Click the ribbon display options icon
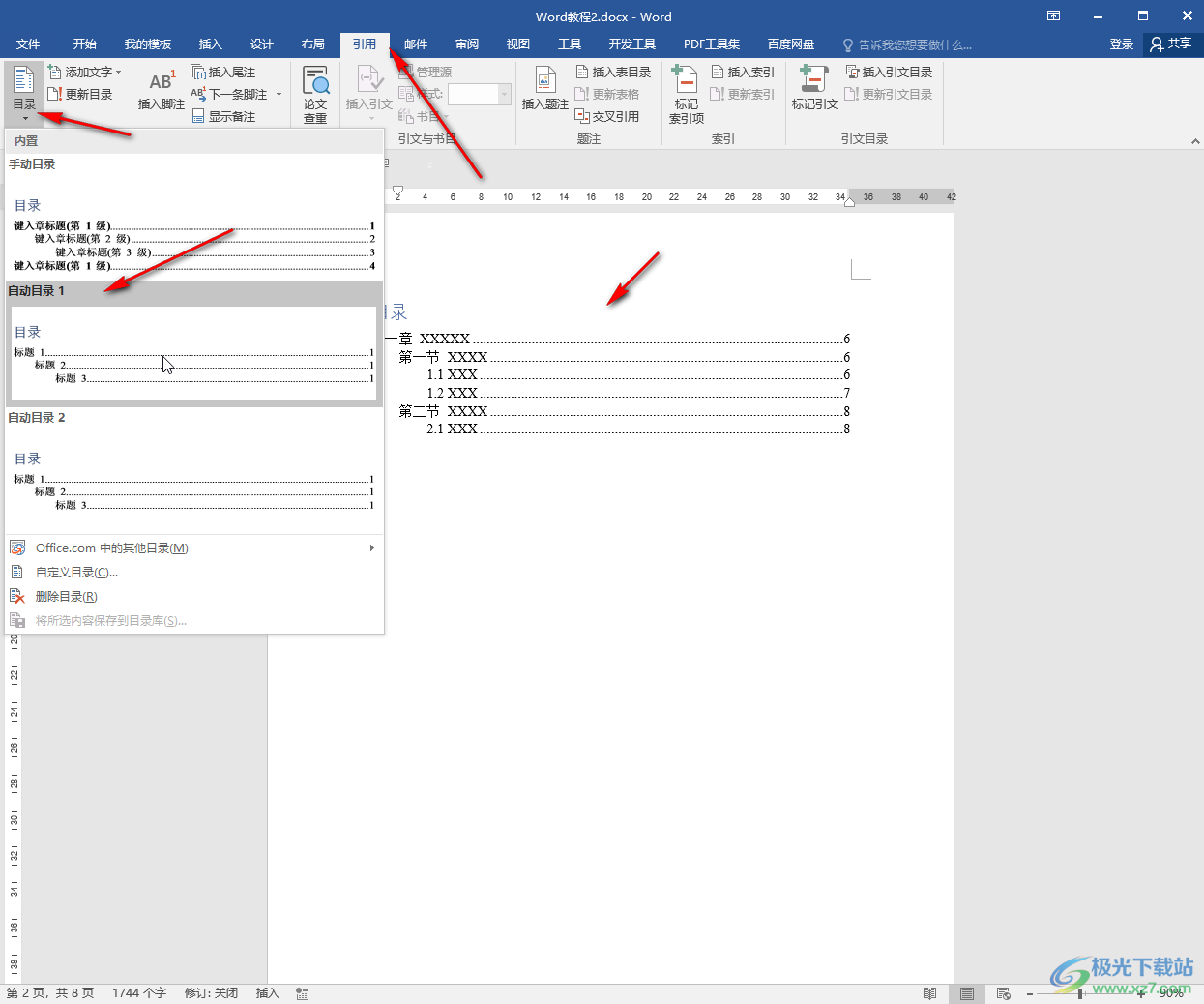1204x1004 pixels. (1054, 15)
